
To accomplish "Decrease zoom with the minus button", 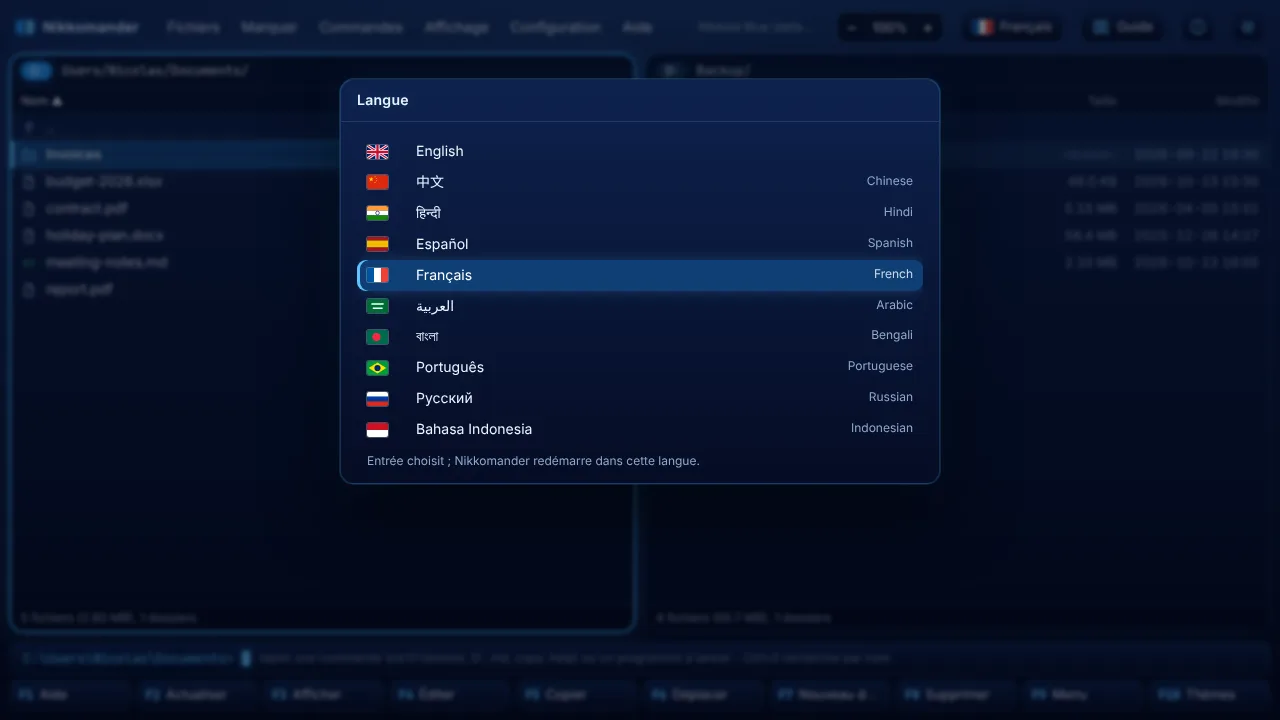I will pyautogui.click(x=852, y=28).
